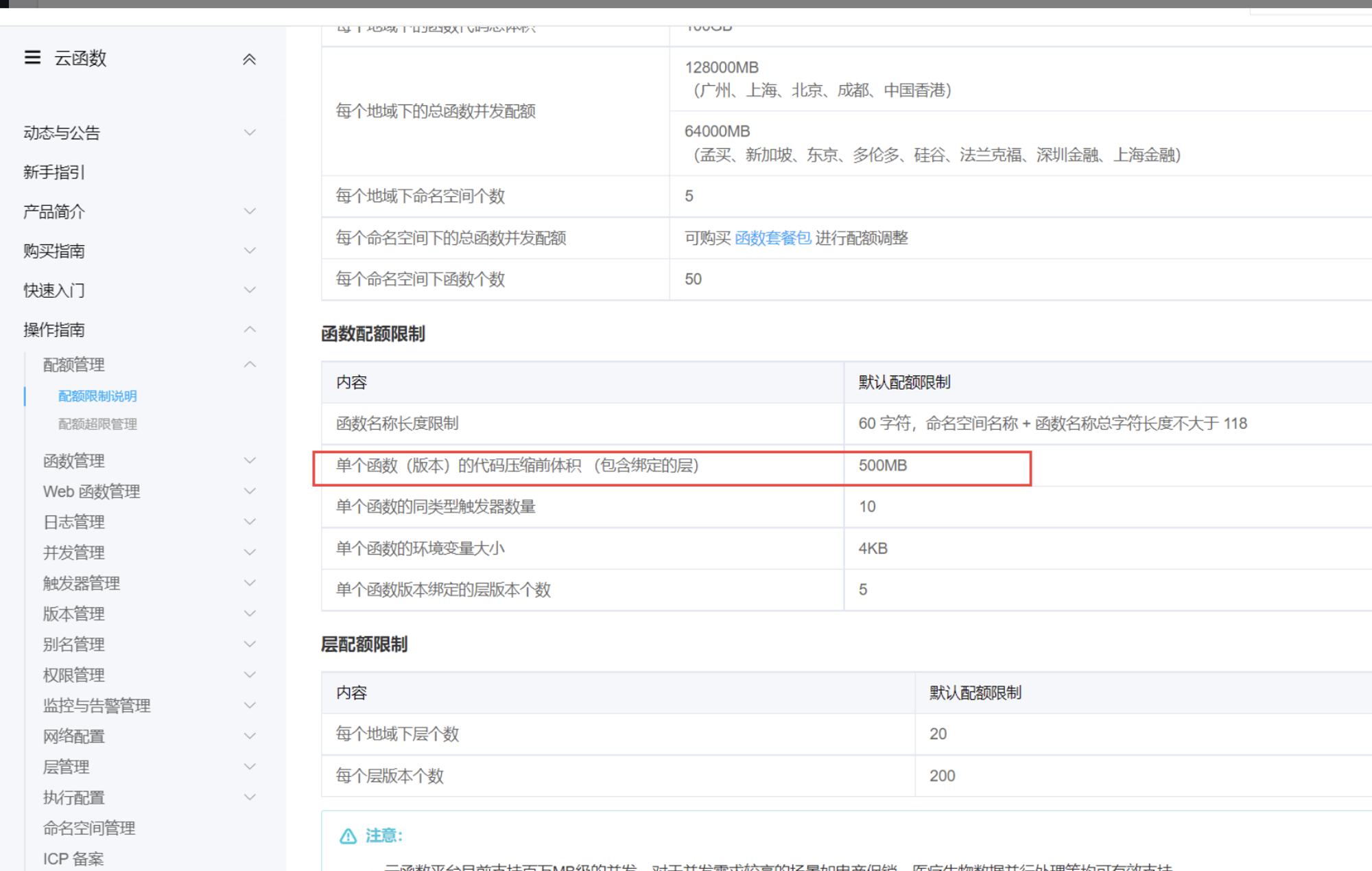Click the 每个层版本个数 row label
Viewport: 1372px width, 871px height.
pyautogui.click(x=390, y=776)
